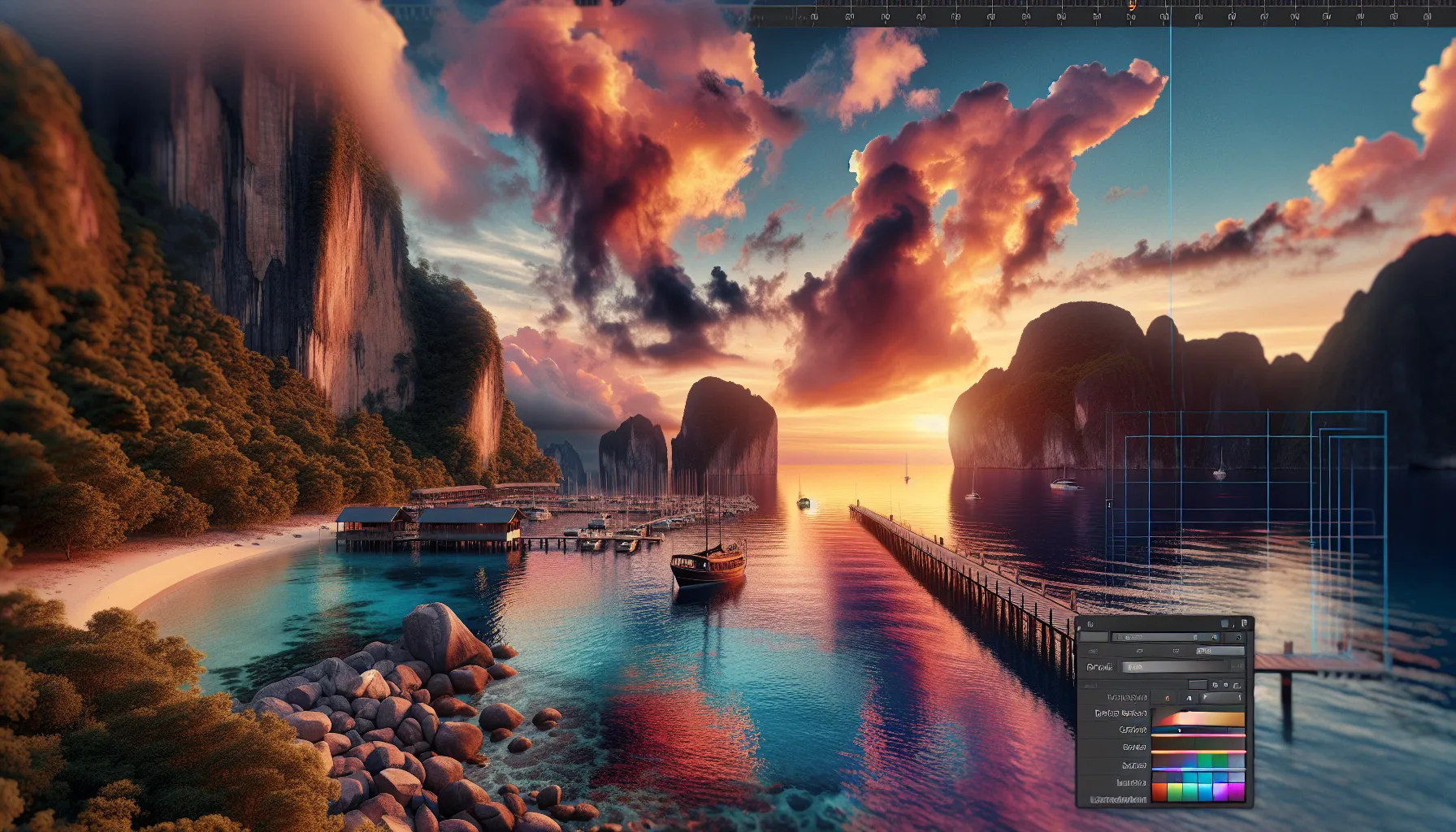
Task: Click the small button right of the Oraek field
Action: [x=1237, y=666]
